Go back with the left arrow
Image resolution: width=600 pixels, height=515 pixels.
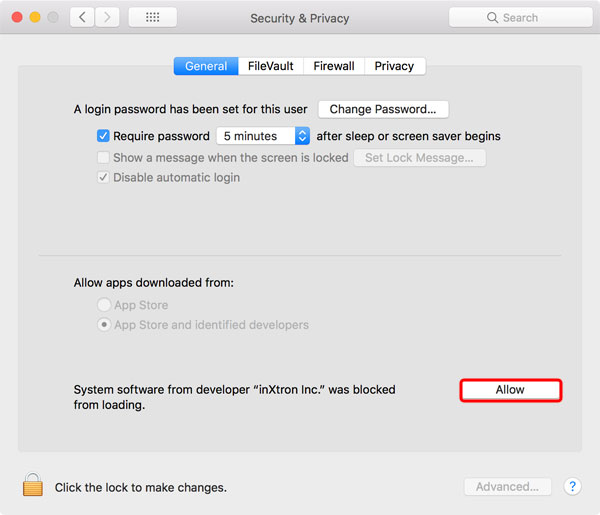coord(81,18)
